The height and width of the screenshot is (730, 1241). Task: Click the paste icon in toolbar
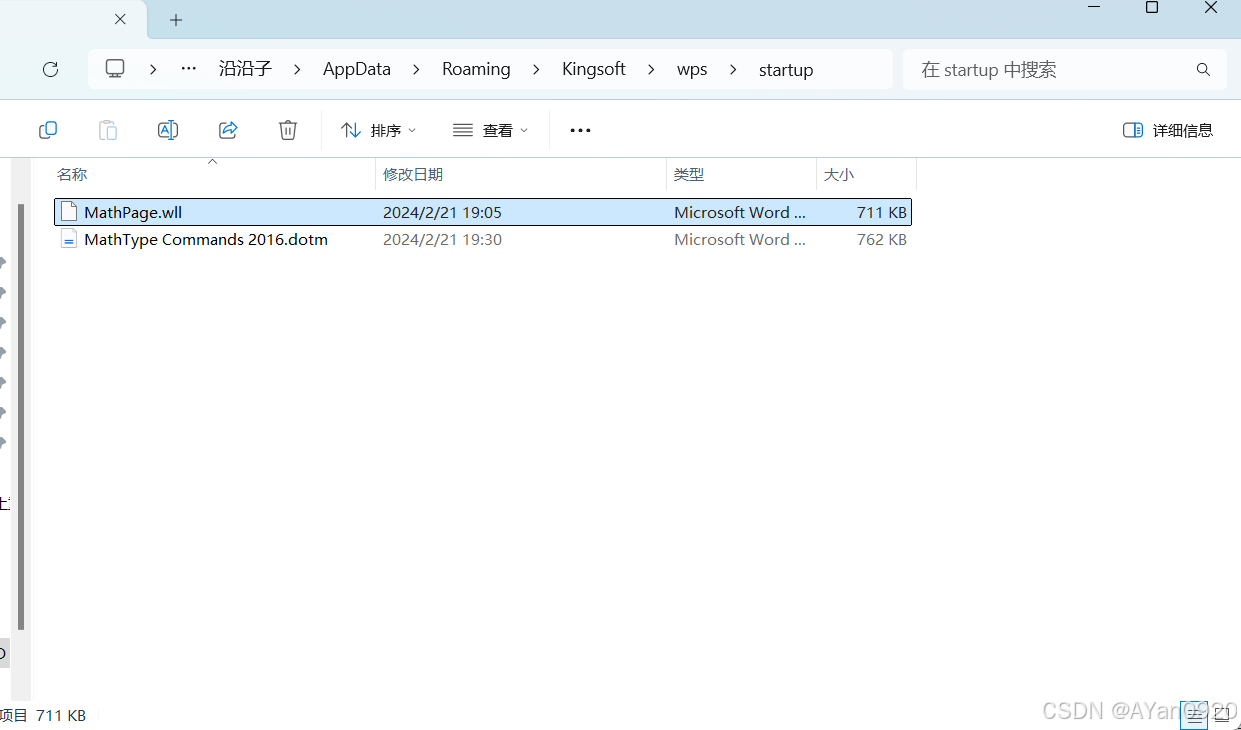click(108, 130)
